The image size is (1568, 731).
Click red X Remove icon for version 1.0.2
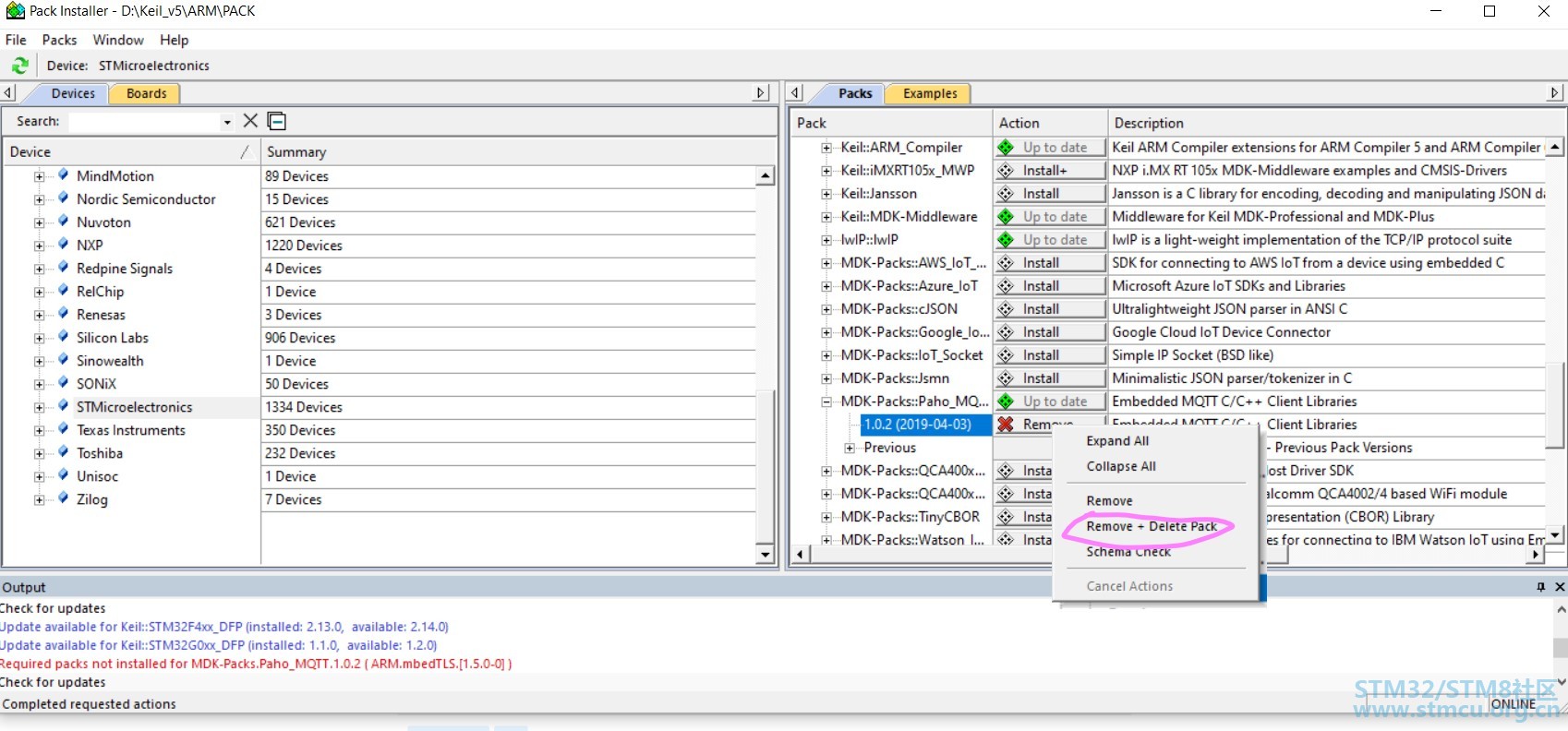click(1006, 425)
